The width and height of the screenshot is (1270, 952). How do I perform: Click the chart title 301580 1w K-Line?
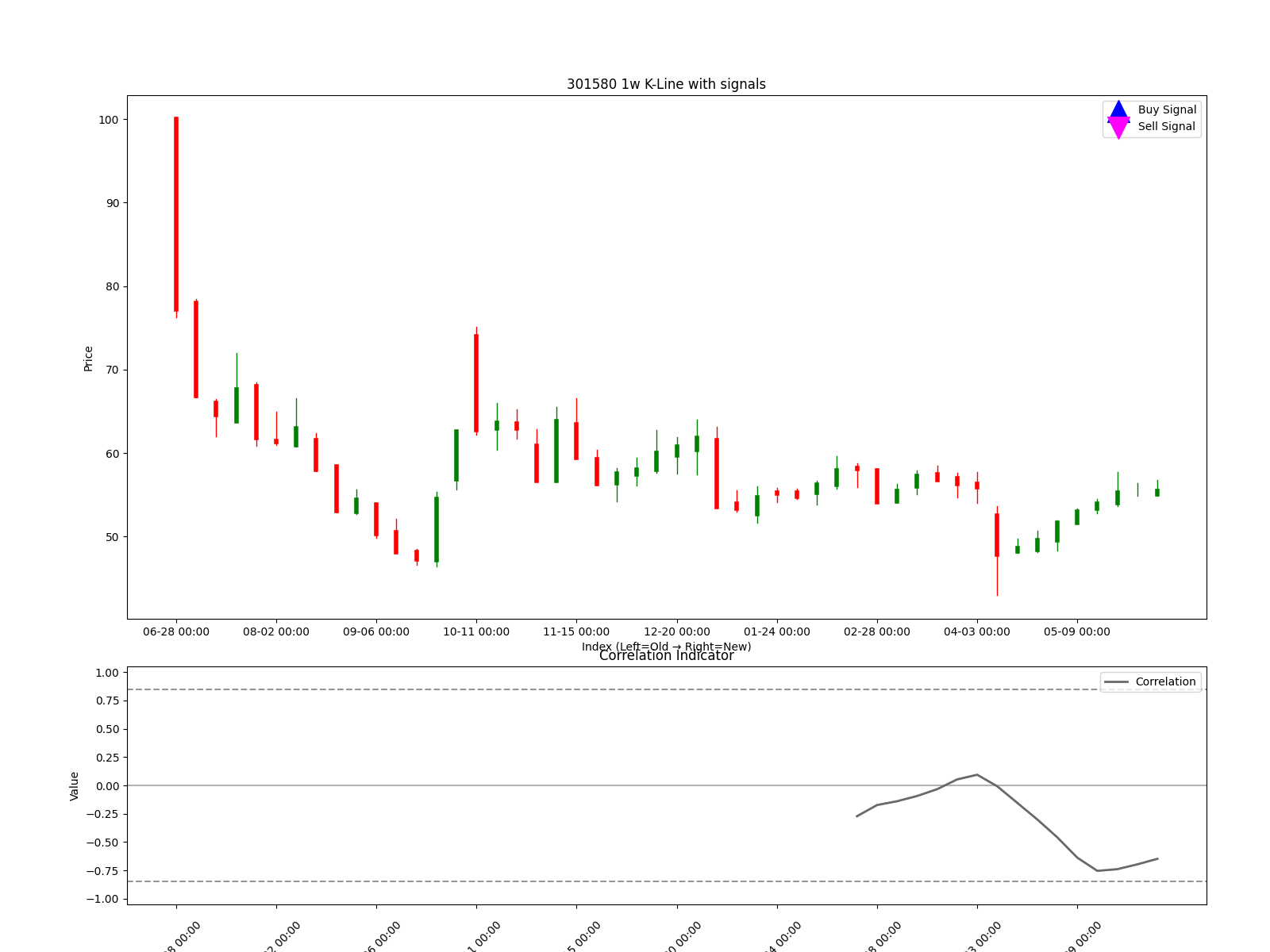[x=666, y=84]
